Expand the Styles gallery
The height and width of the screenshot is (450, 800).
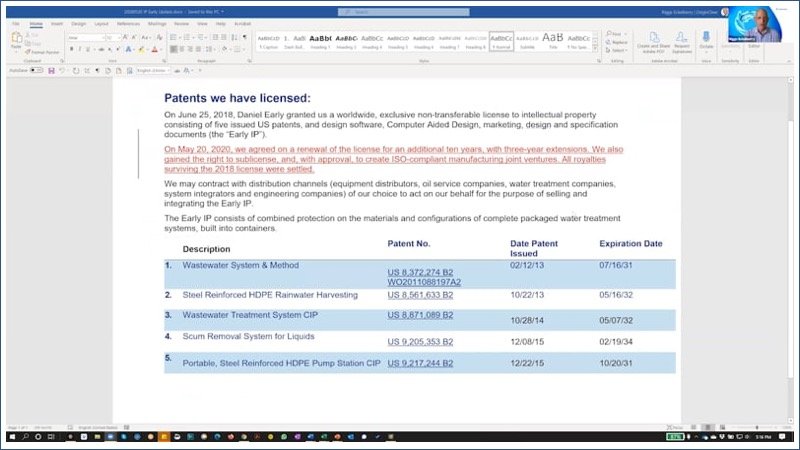[595, 48]
